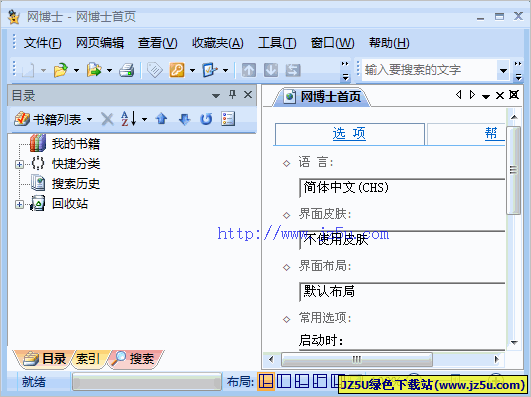Open the 收藏夹(A) menu
This screenshot has height=397, width=531.
point(217,43)
